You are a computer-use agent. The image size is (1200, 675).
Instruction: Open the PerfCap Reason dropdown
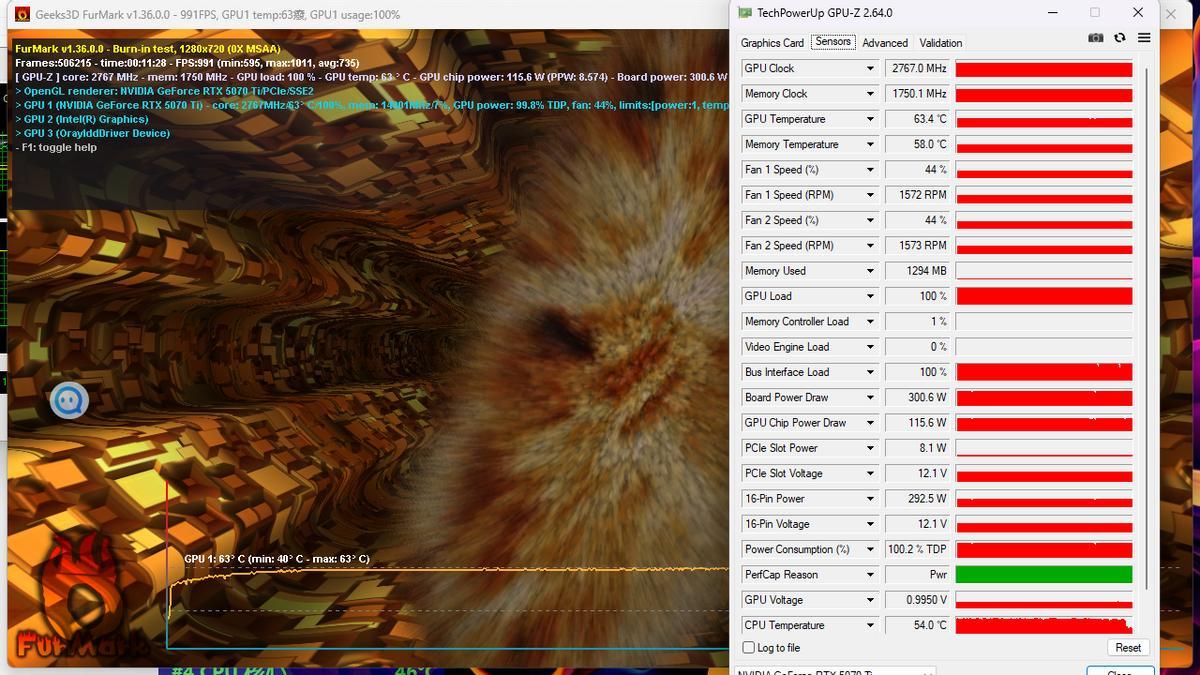click(870, 575)
